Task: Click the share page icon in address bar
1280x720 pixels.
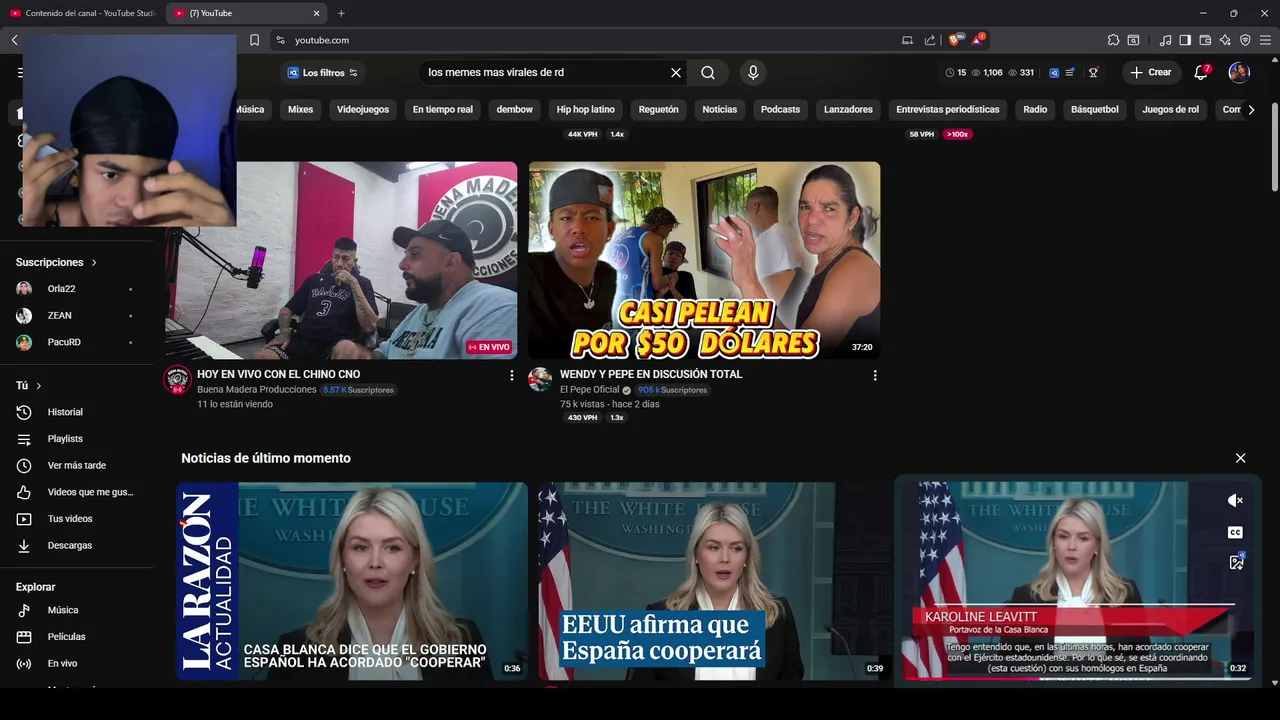Action: point(930,40)
